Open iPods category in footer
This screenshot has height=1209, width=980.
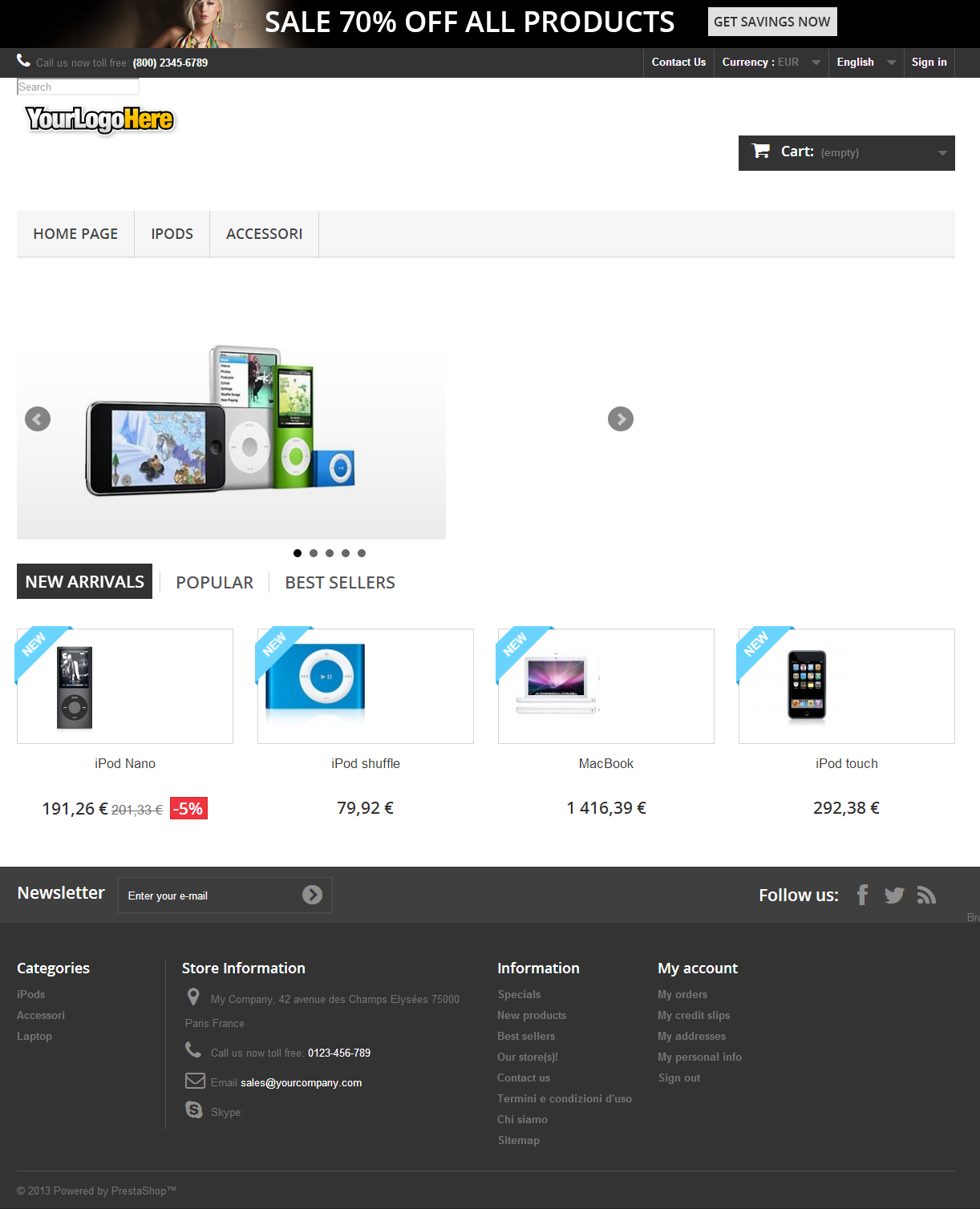click(x=31, y=994)
